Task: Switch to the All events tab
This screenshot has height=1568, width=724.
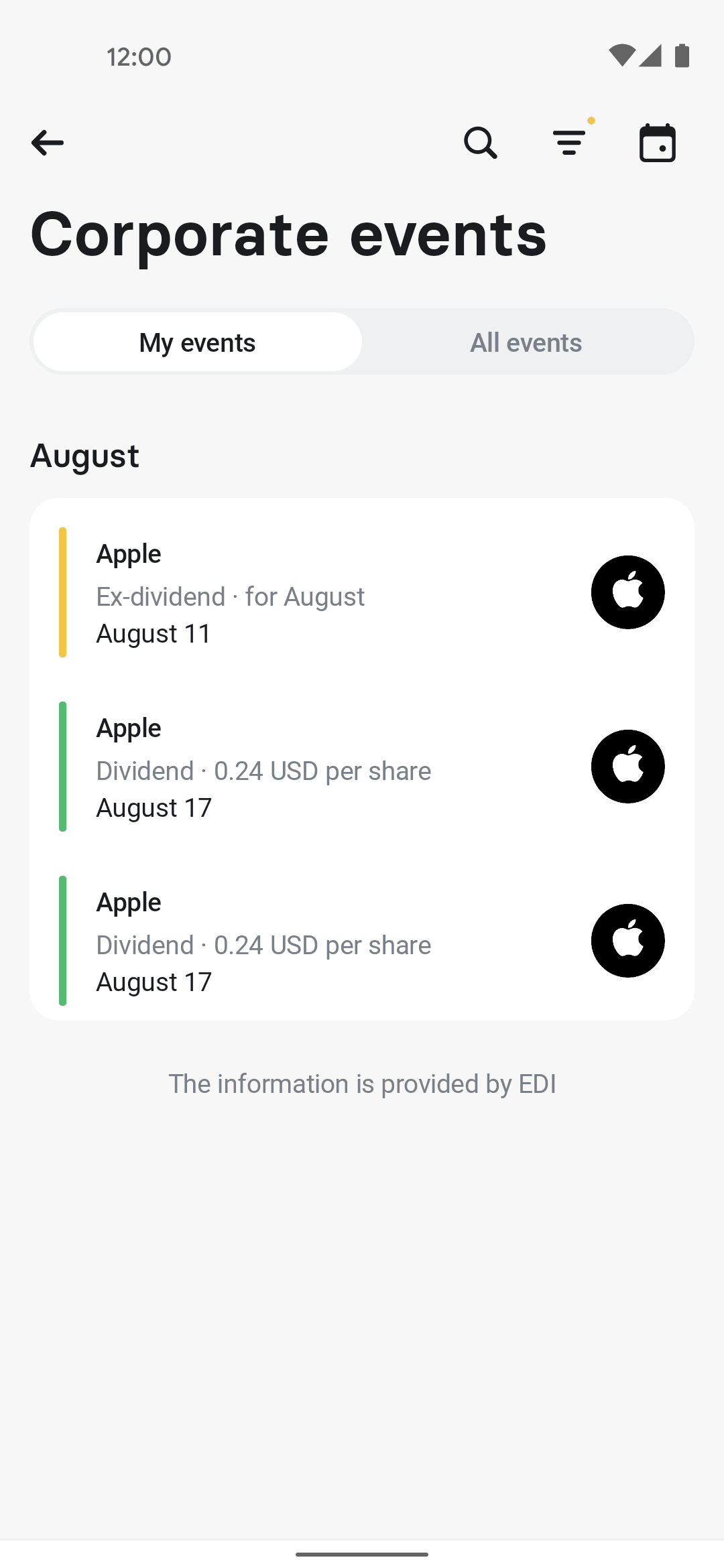Action: (526, 342)
